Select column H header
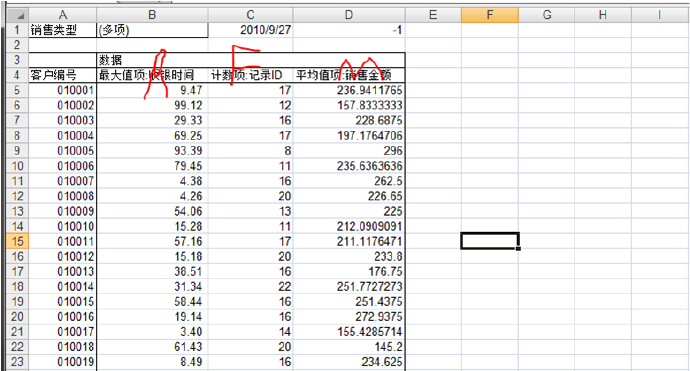 coord(603,15)
